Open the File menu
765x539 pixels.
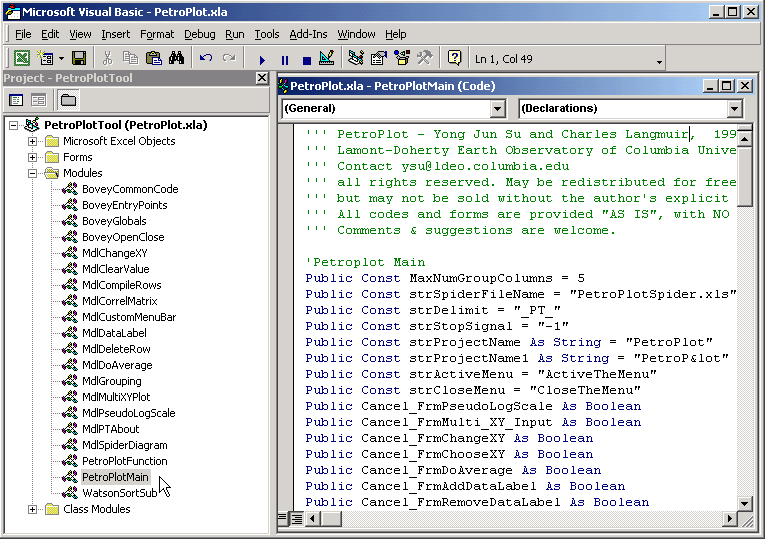coord(23,34)
